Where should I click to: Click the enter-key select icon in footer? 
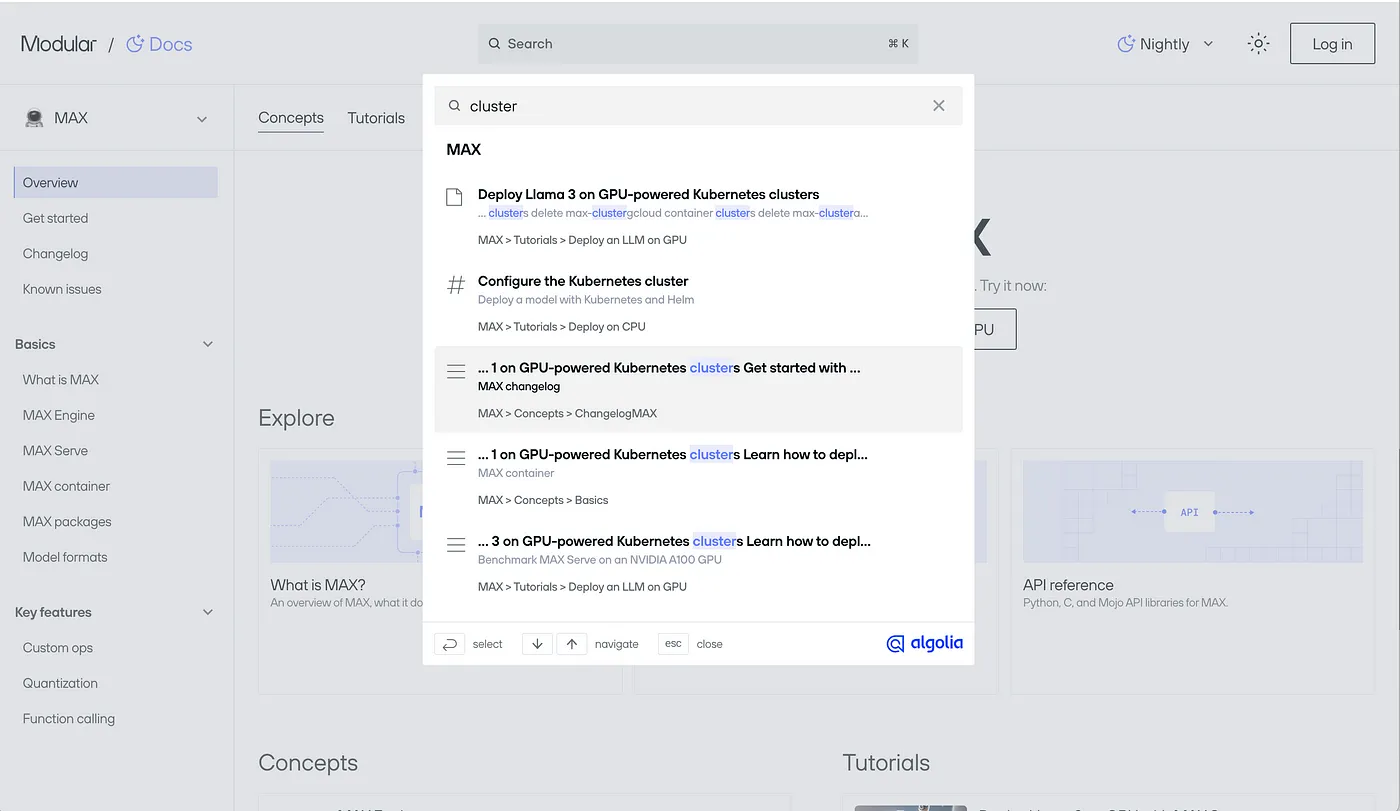(449, 644)
